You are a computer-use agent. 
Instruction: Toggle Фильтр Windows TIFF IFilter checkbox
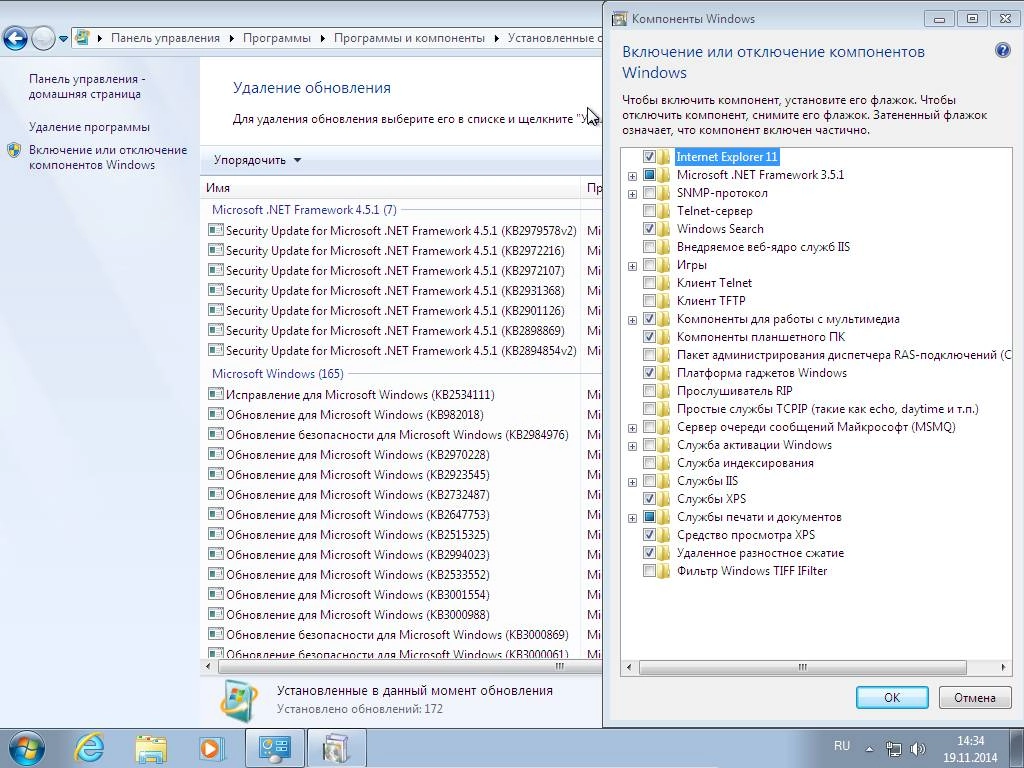pos(649,570)
